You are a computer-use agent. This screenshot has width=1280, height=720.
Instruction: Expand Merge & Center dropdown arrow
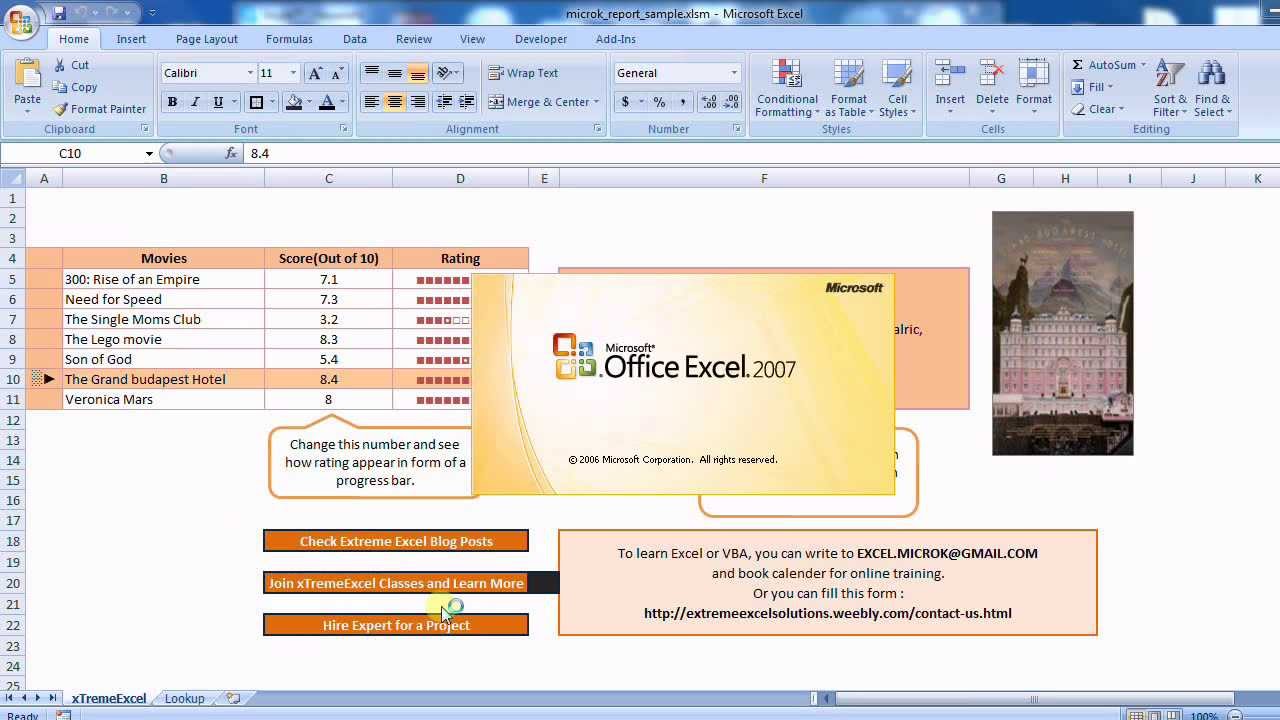[x=596, y=102]
